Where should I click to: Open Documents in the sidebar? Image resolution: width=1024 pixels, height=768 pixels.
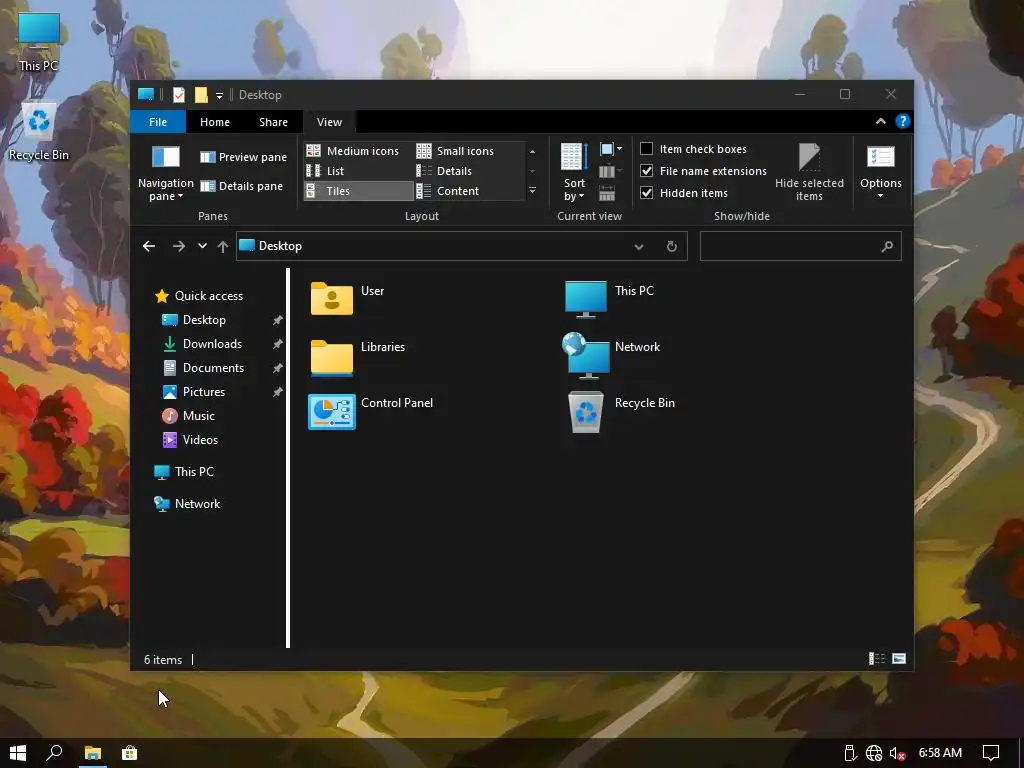pyautogui.click(x=203, y=368)
